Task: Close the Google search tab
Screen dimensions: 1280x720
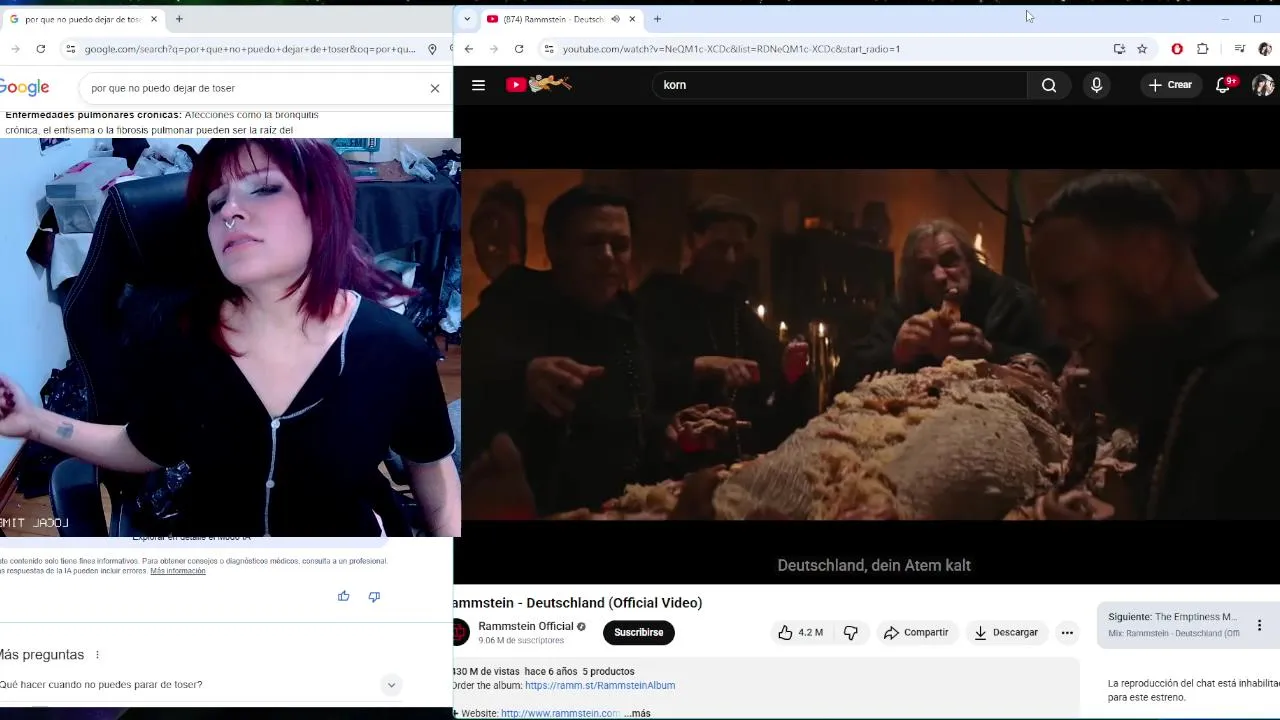Action: (x=154, y=19)
